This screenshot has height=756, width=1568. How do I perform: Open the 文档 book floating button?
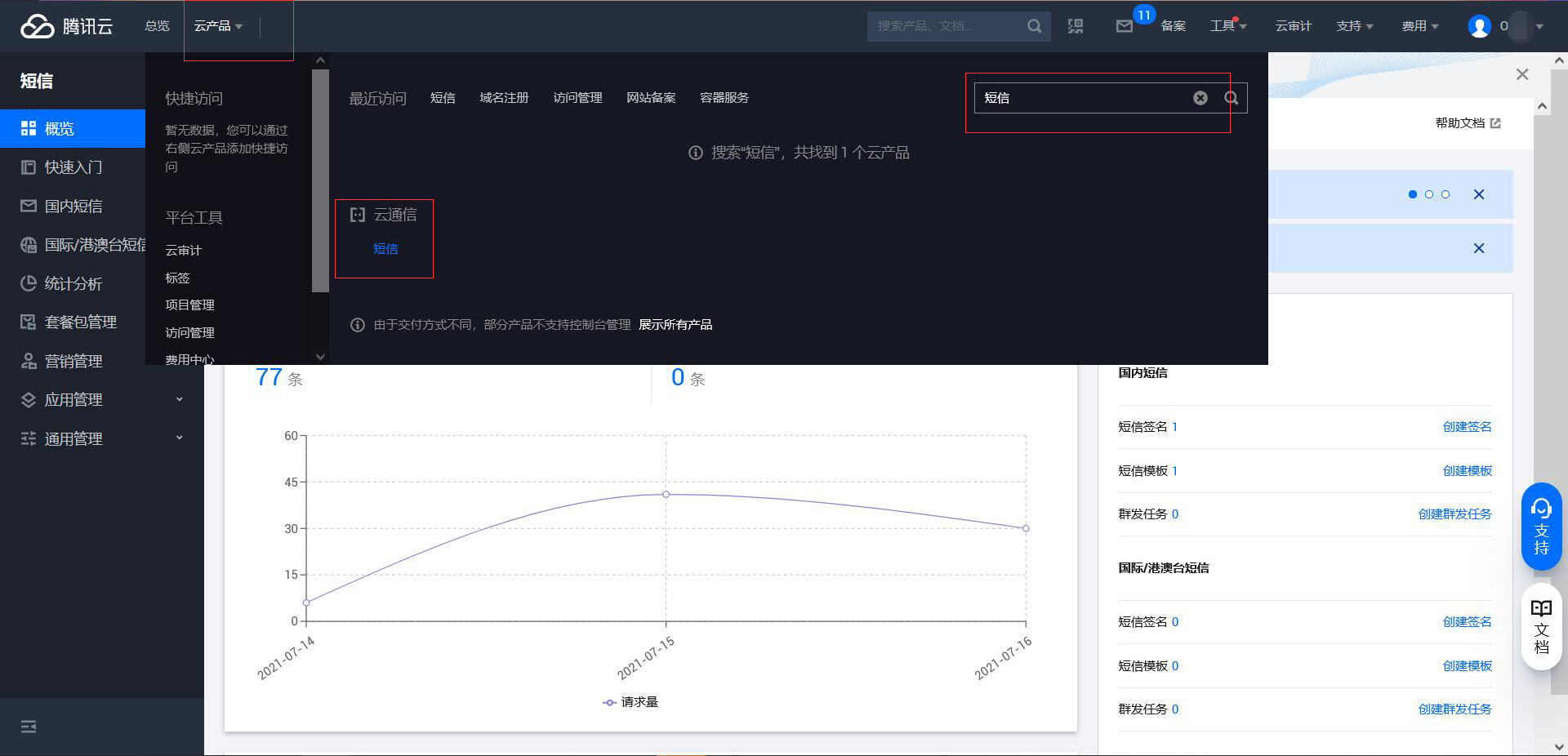point(1541,627)
